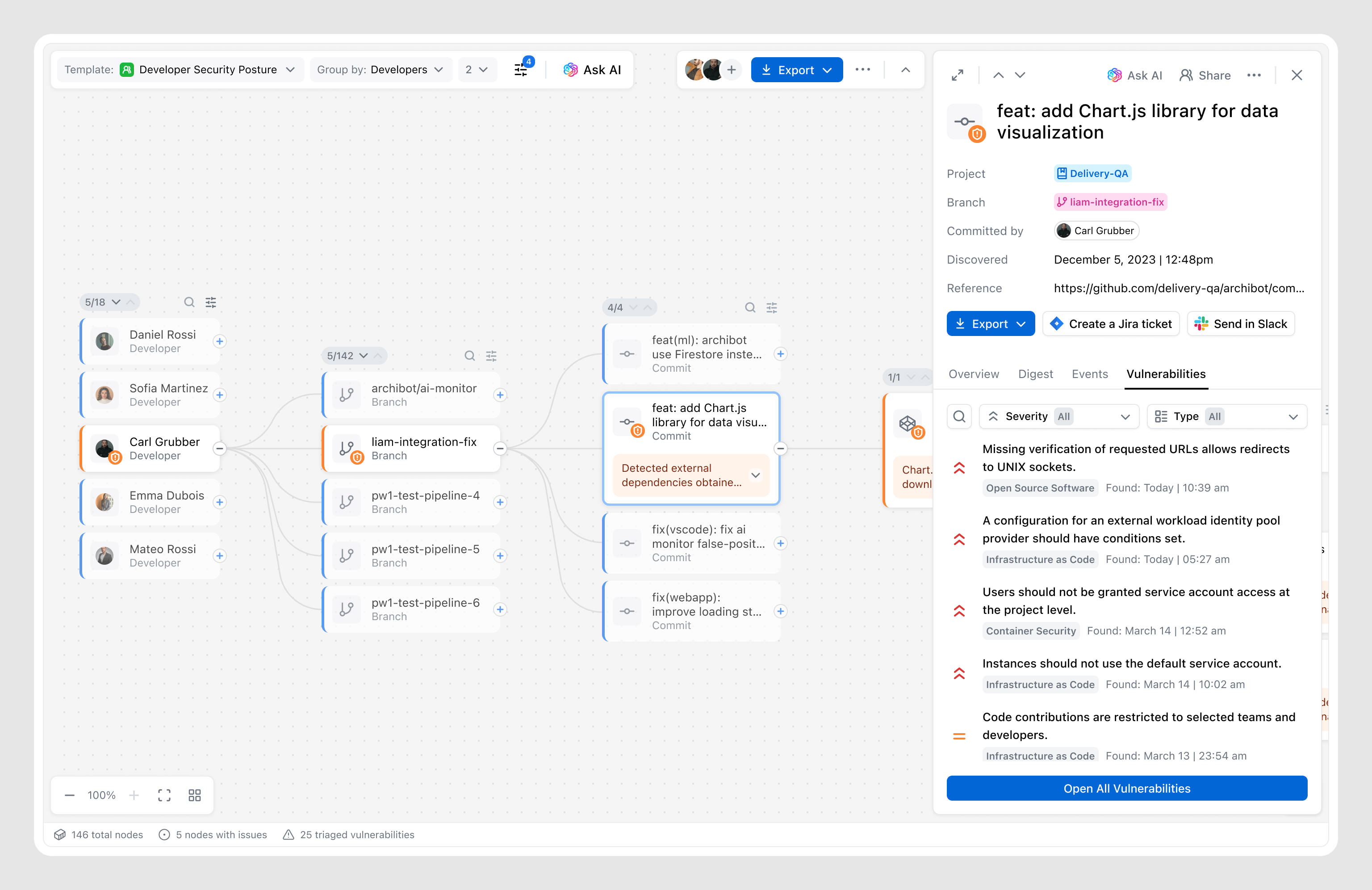Search within the developers column
Viewport: 1372px width, 890px height.
[188, 302]
